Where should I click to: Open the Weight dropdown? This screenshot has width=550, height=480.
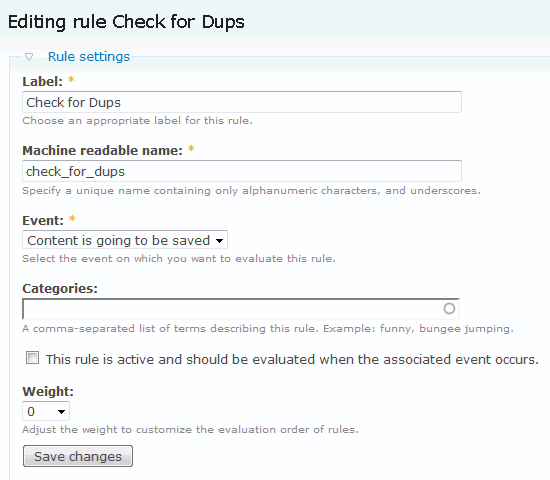(46, 411)
